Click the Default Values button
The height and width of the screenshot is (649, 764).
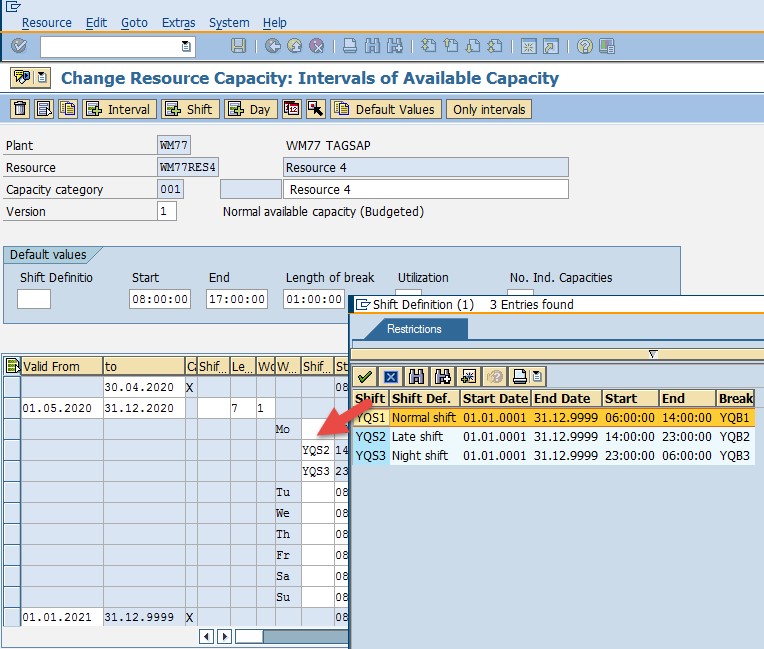(386, 109)
